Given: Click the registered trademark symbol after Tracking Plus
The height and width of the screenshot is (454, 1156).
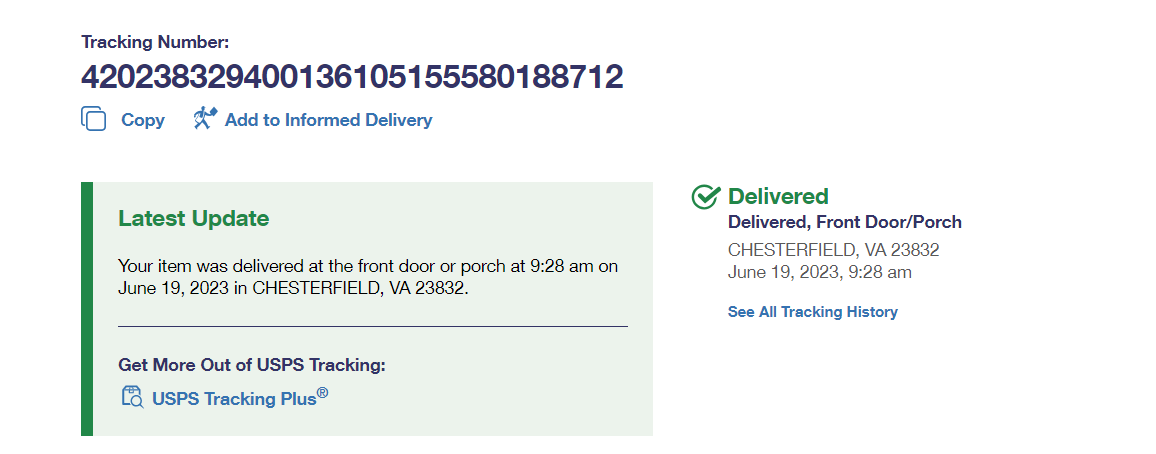Looking at the screenshot, I should tap(323, 392).
